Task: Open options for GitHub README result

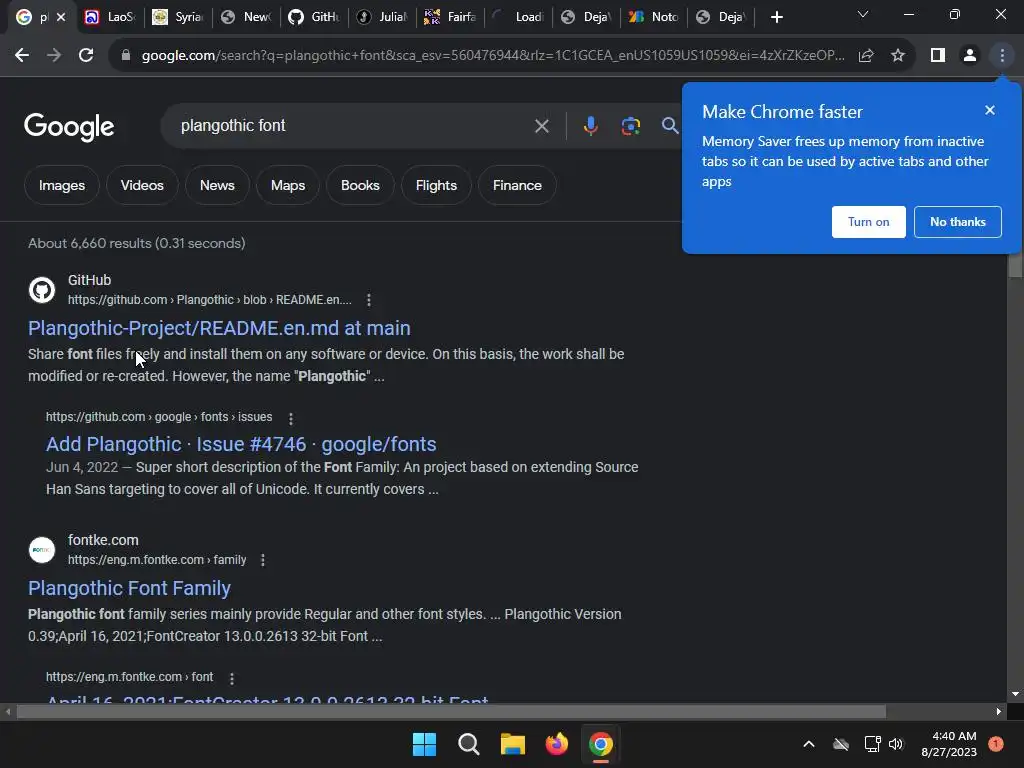Action: pyautogui.click(x=369, y=300)
